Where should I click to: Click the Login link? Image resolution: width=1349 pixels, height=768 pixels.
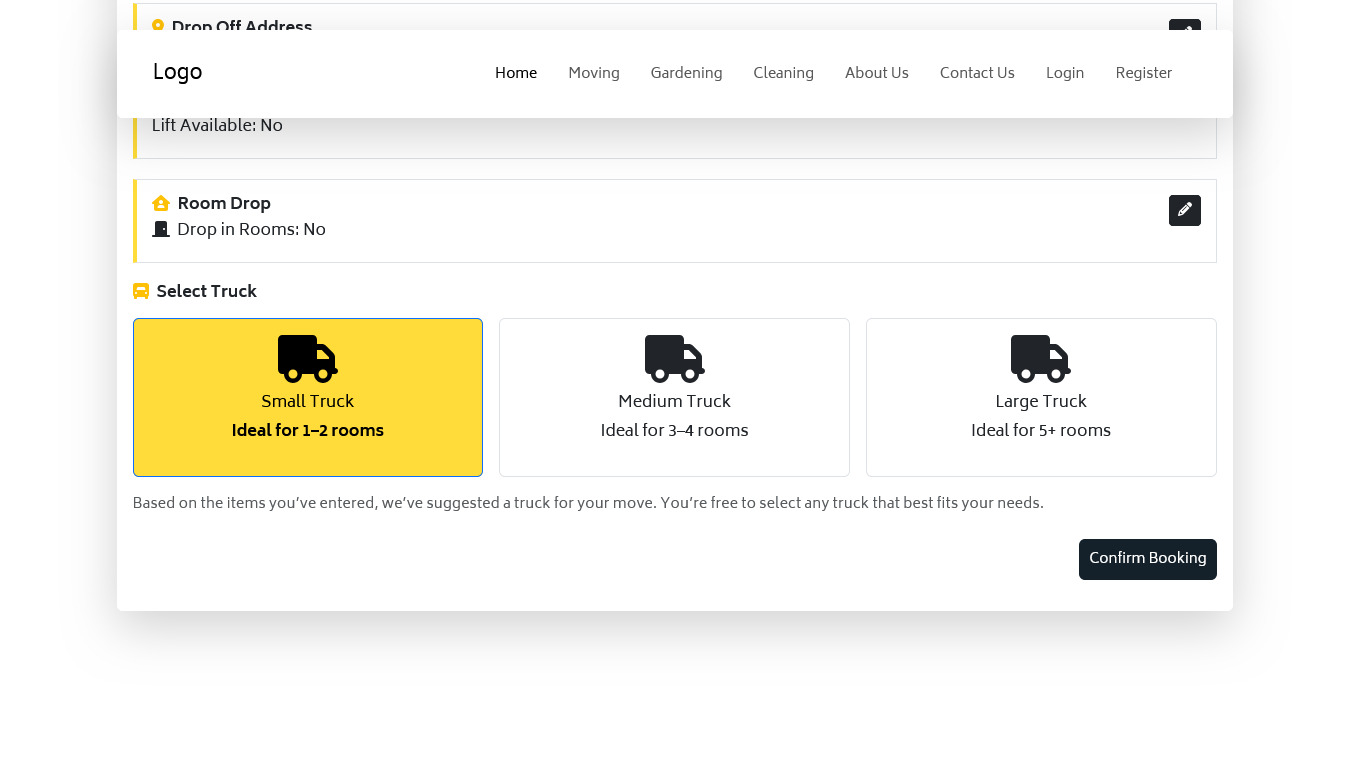click(x=1065, y=73)
